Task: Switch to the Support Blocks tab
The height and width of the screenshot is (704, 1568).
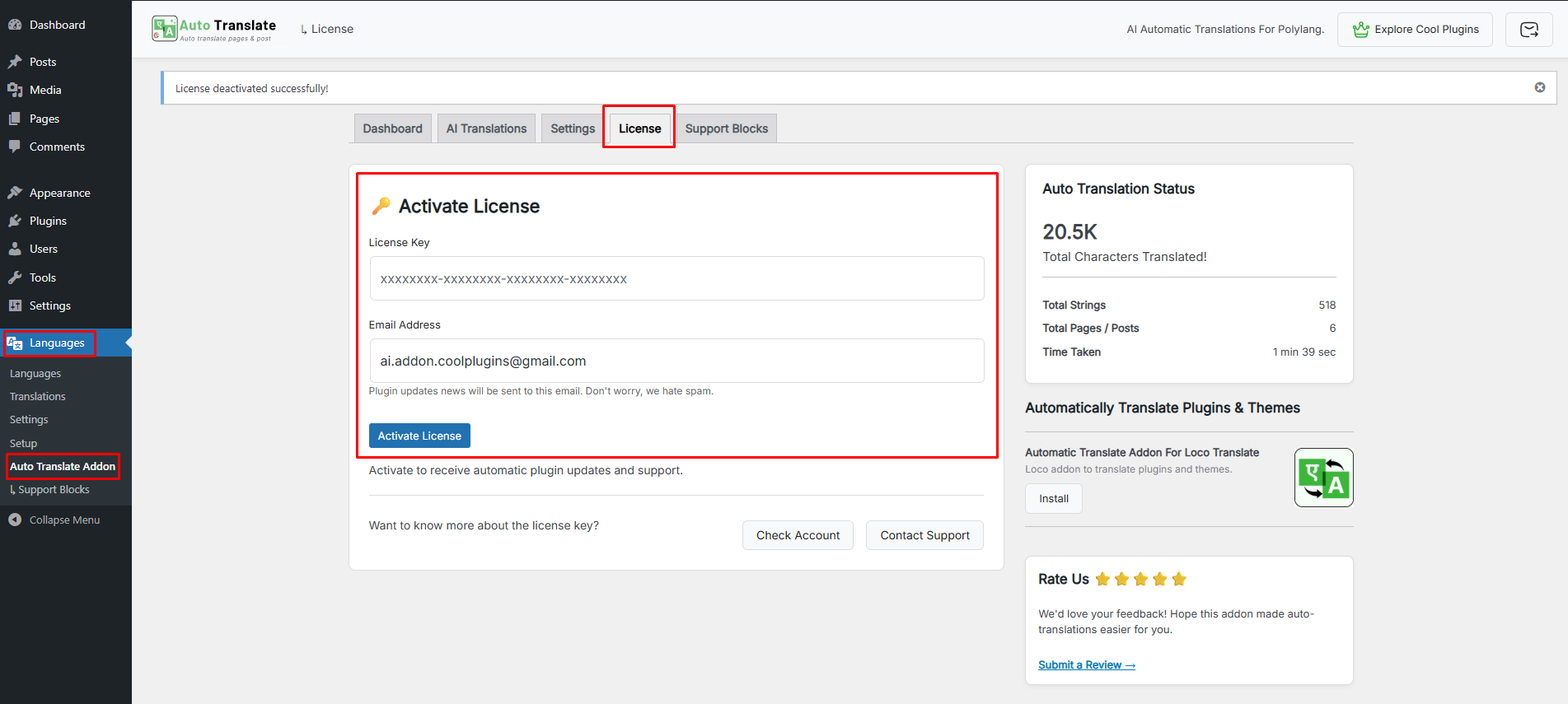Action: point(727,128)
